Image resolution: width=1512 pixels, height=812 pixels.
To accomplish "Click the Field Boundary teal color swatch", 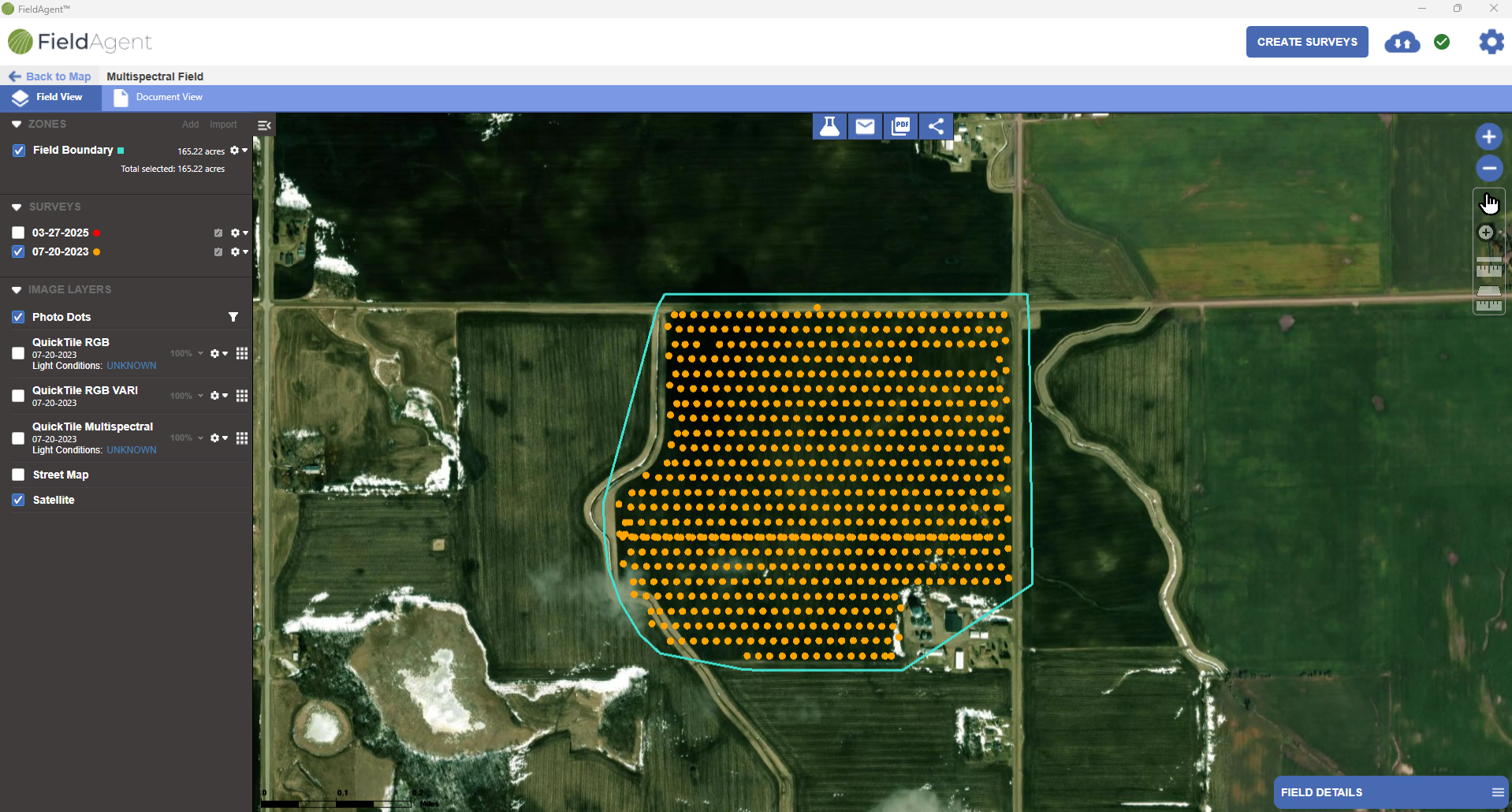I will [121, 151].
